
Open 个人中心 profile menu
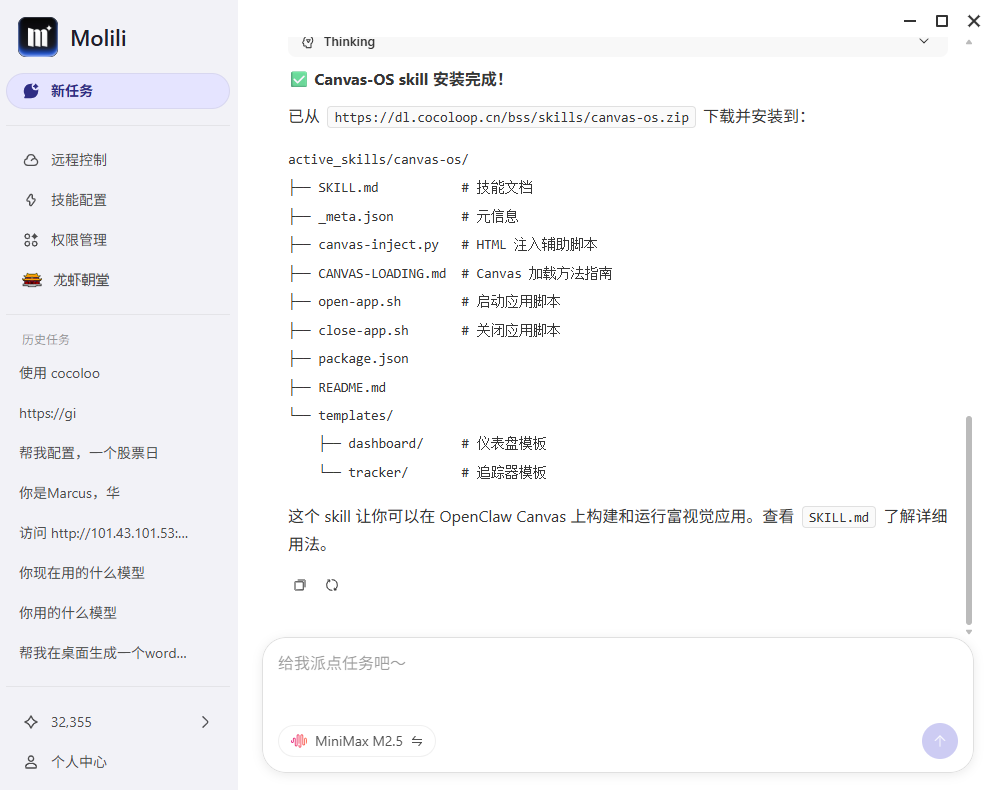[x=78, y=762]
